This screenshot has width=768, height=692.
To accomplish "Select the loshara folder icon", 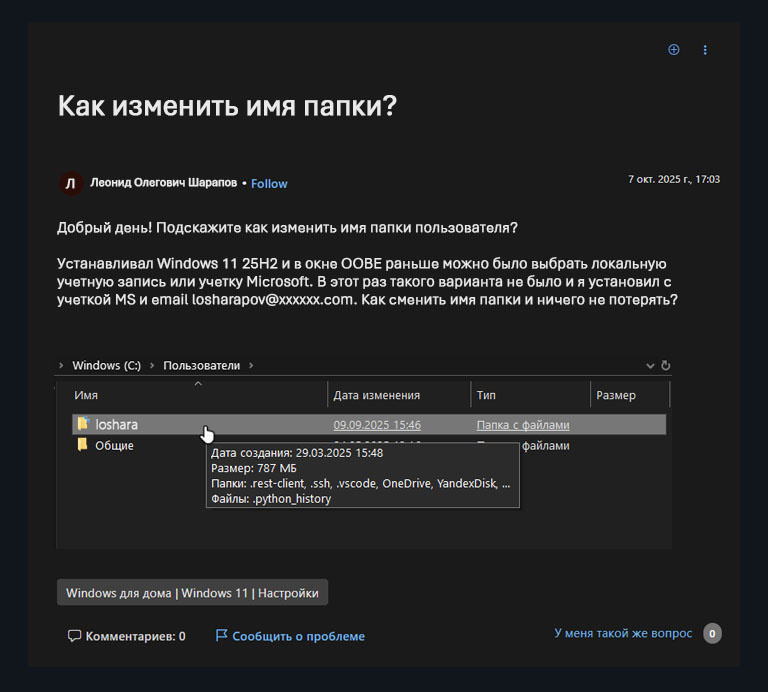I will [x=84, y=424].
